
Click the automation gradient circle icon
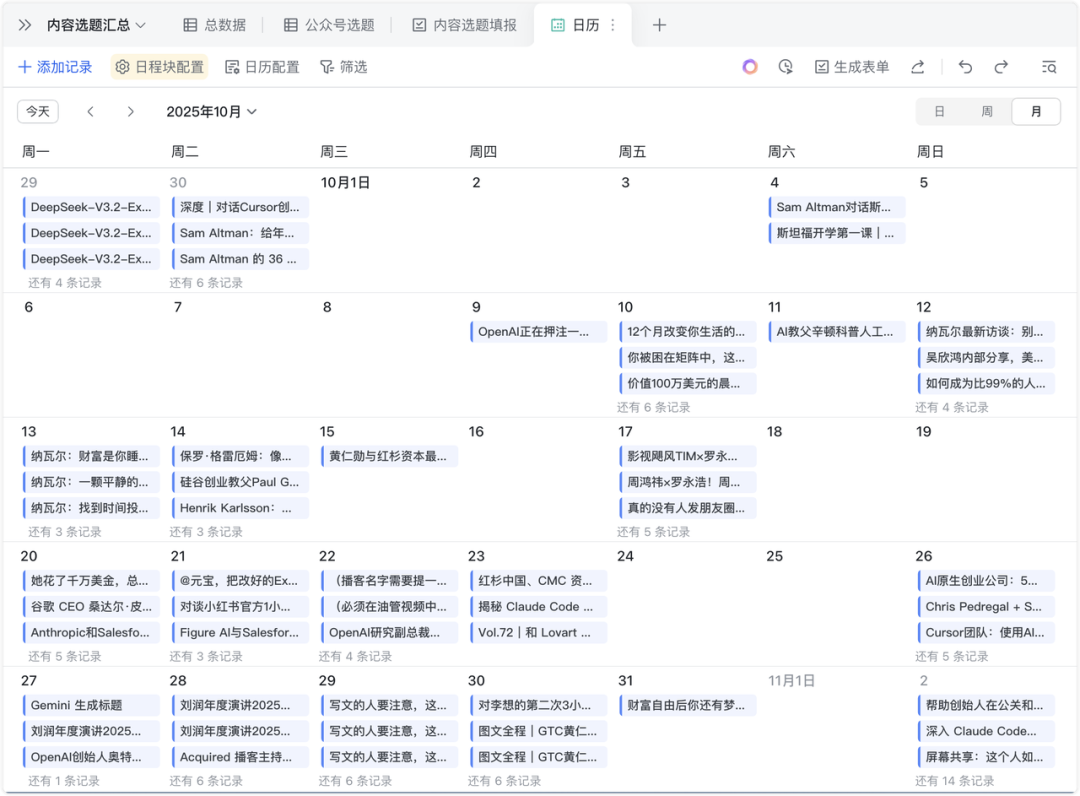(x=749, y=66)
